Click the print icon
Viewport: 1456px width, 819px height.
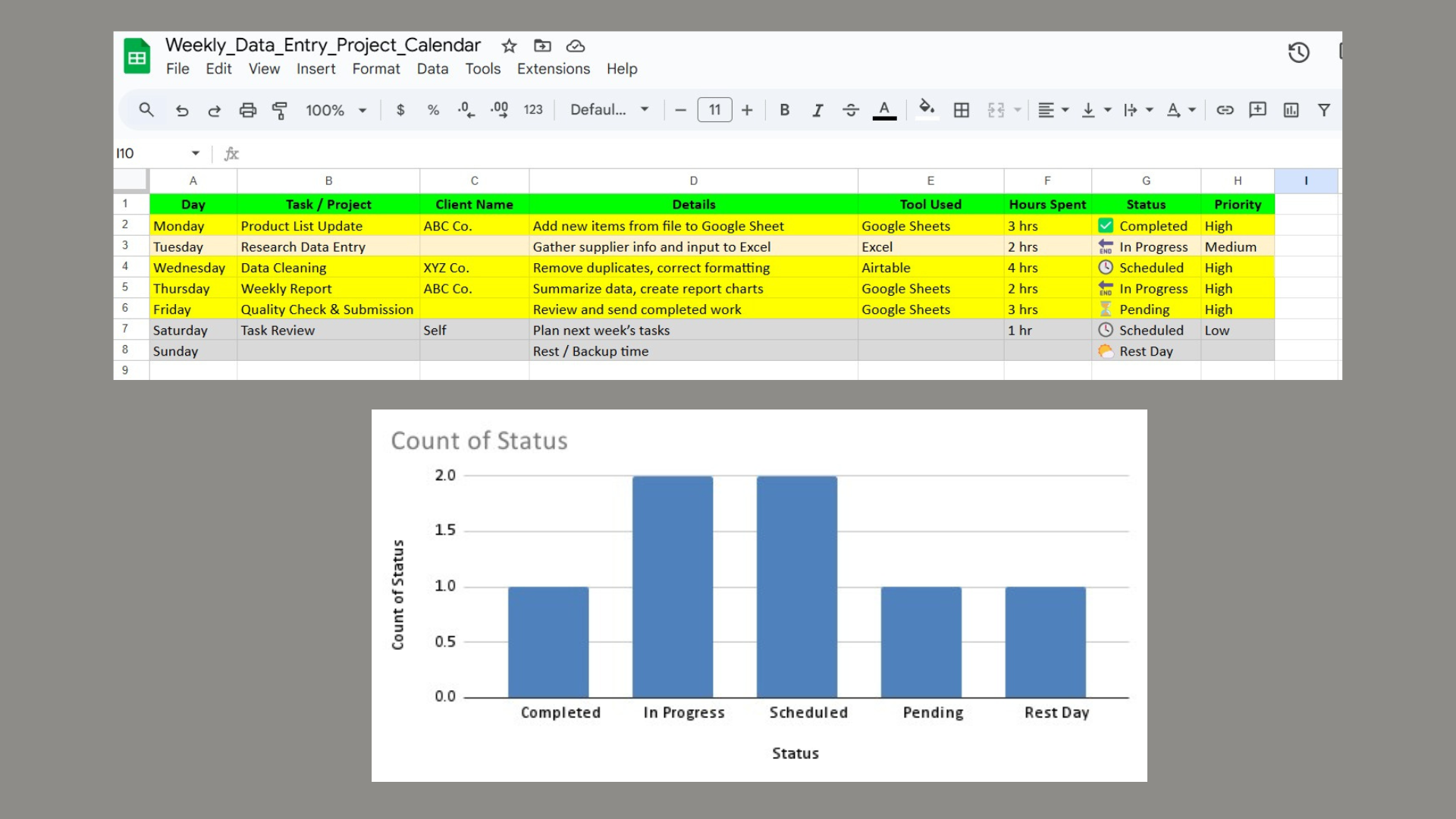click(247, 111)
